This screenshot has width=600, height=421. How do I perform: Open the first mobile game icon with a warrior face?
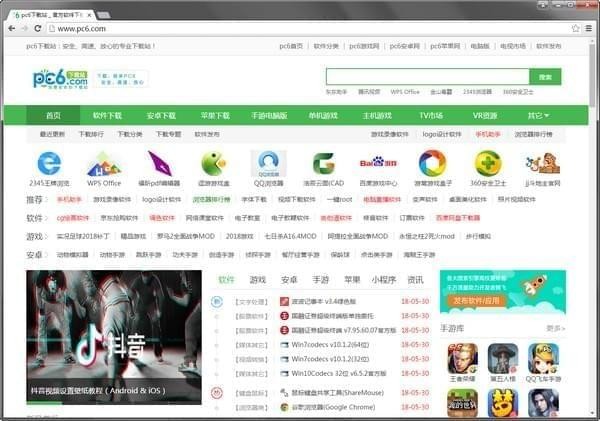(x=463, y=359)
